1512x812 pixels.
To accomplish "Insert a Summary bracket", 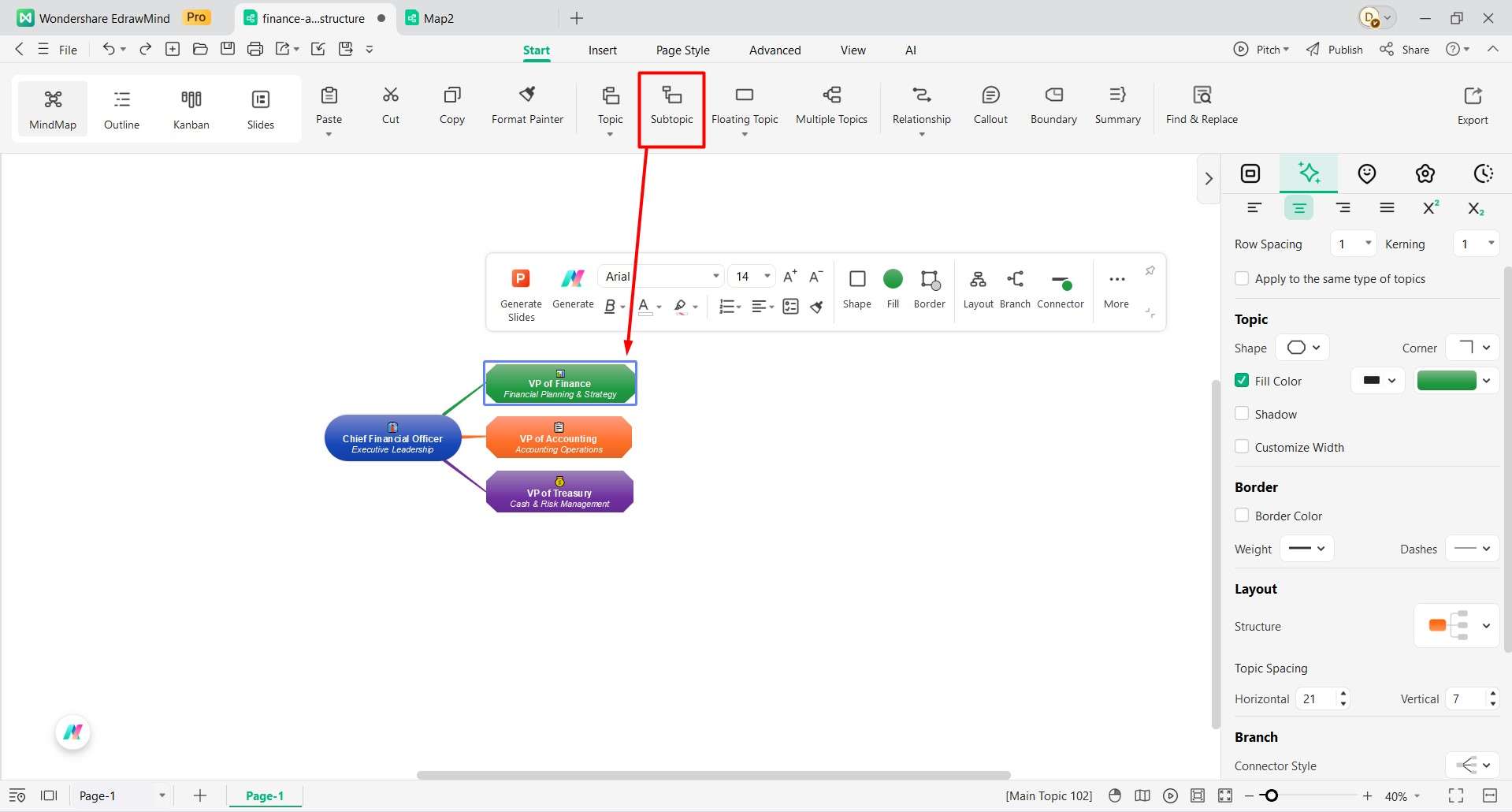I will coord(1117,106).
